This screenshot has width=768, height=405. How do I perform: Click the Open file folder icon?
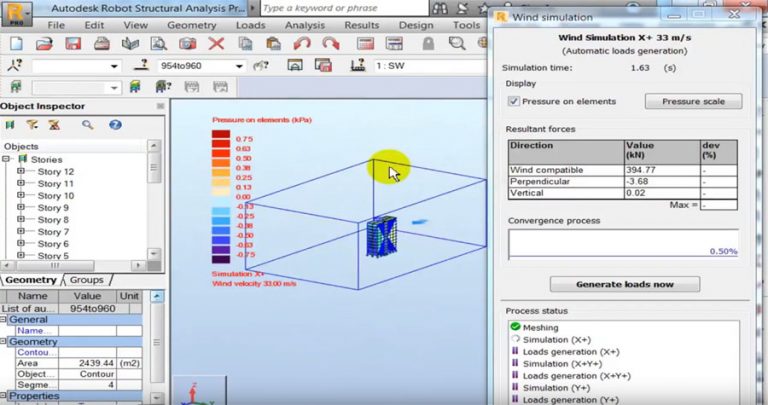[44, 44]
